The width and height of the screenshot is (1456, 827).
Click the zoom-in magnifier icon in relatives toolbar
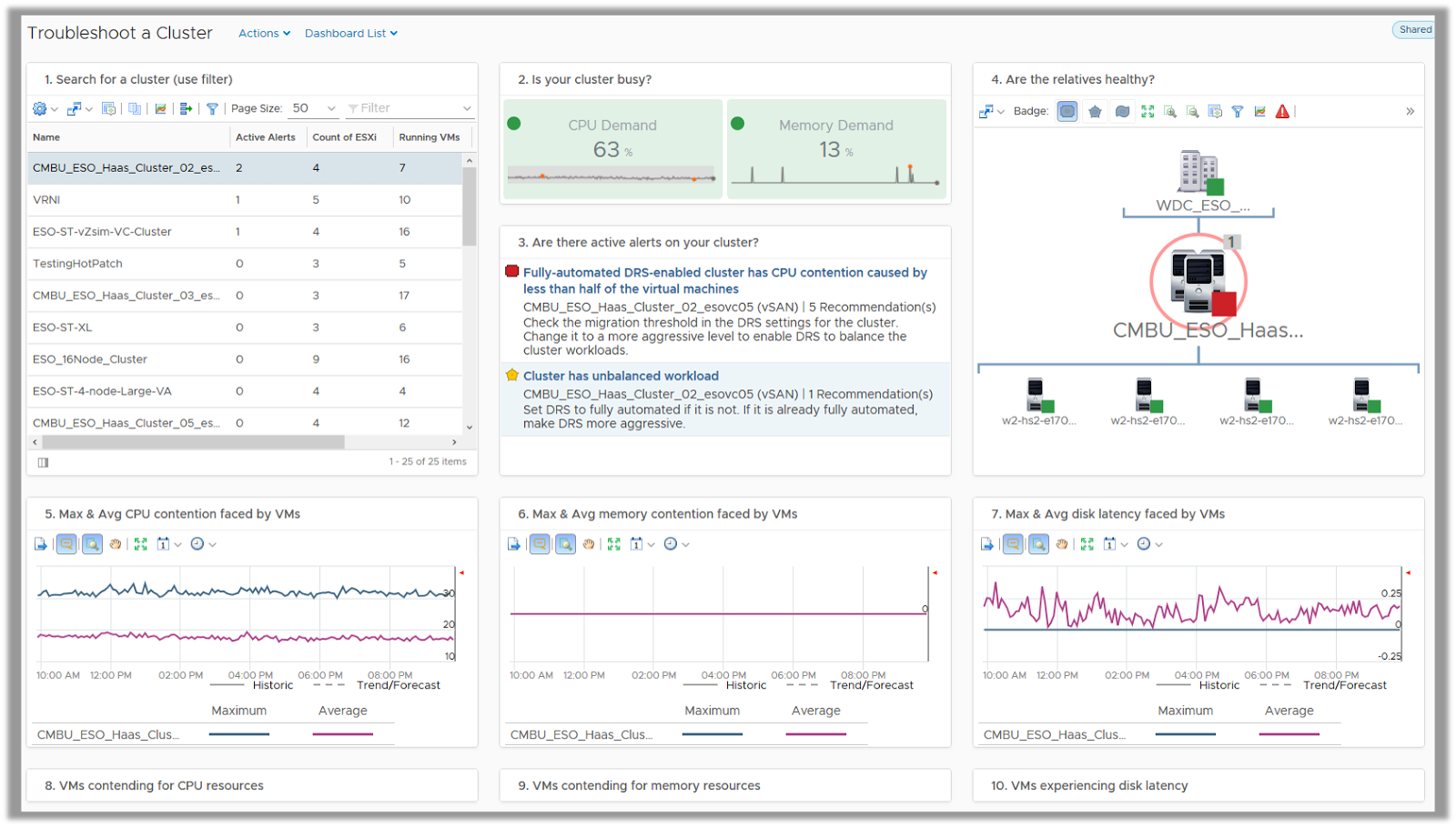coord(1170,112)
